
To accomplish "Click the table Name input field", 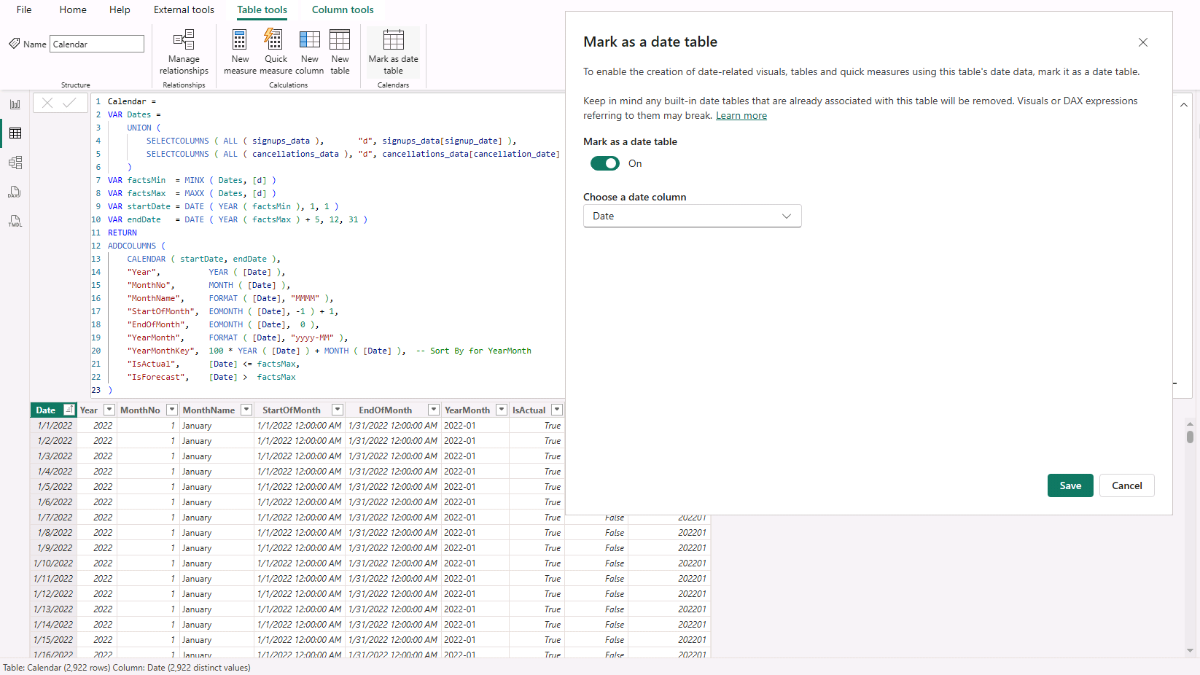I will pos(97,44).
